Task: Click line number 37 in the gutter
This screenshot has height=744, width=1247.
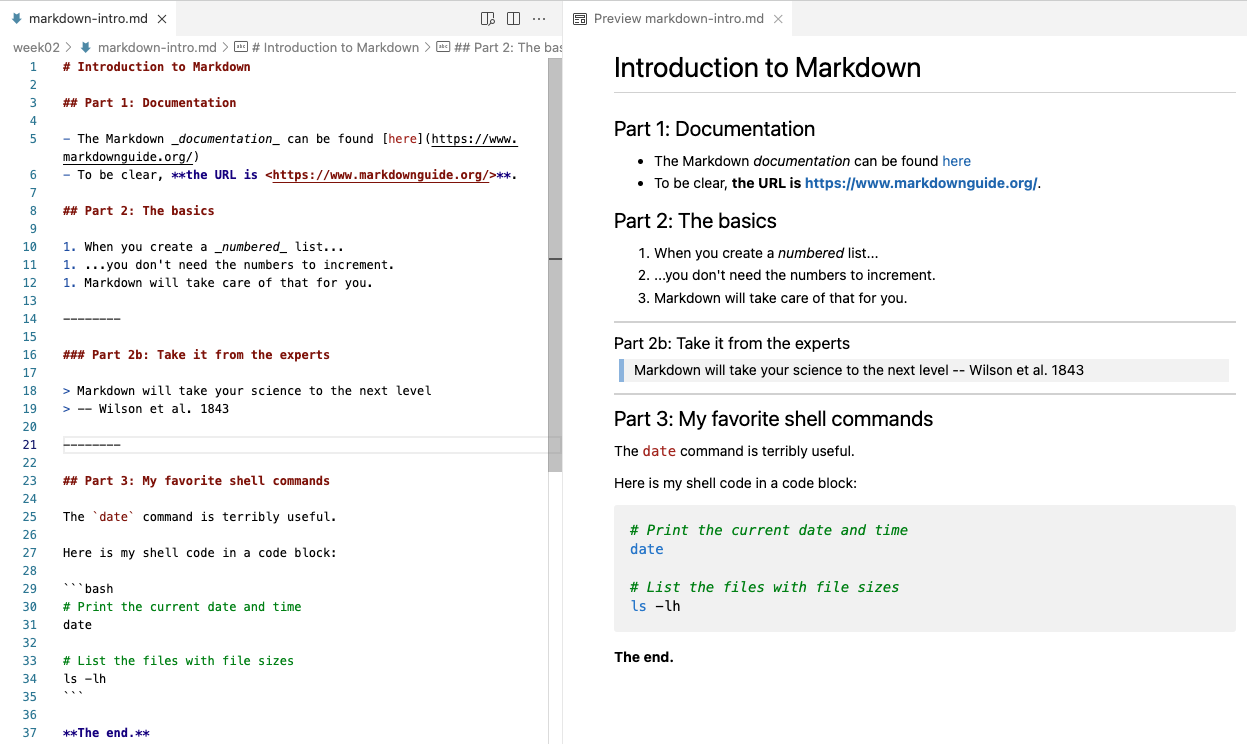Action: [x=29, y=733]
